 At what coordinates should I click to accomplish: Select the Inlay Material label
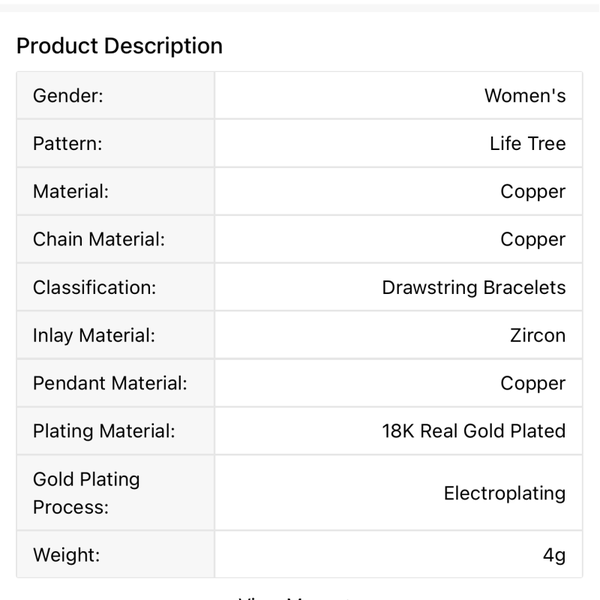coord(94,336)
